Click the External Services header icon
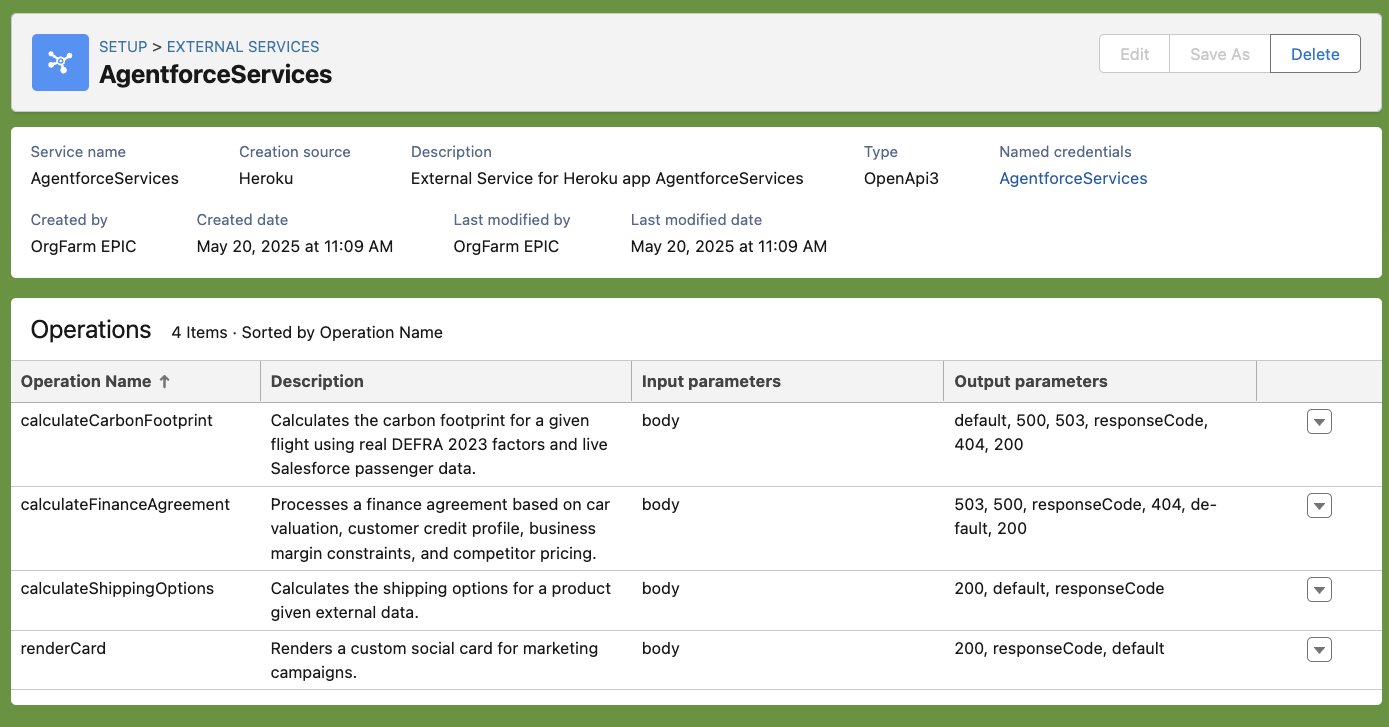The image size is (1389, 727). (60, 62)
